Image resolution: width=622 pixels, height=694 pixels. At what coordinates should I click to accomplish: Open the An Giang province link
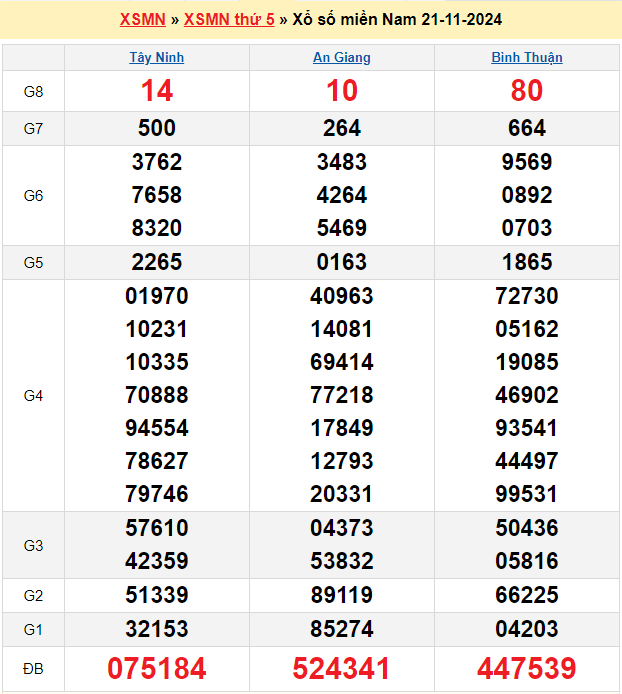coord(342,58)
